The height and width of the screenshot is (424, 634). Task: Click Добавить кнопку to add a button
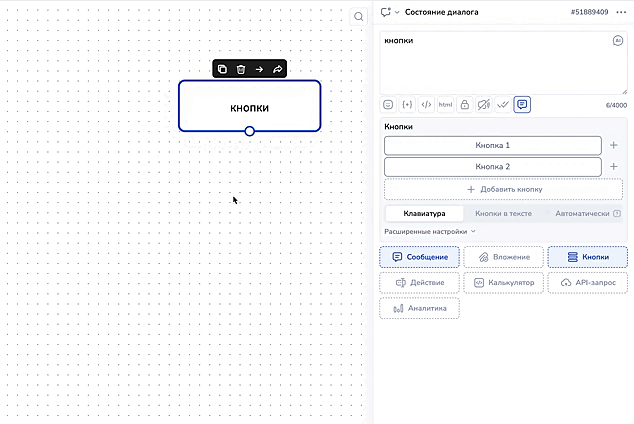coord(504,189)
